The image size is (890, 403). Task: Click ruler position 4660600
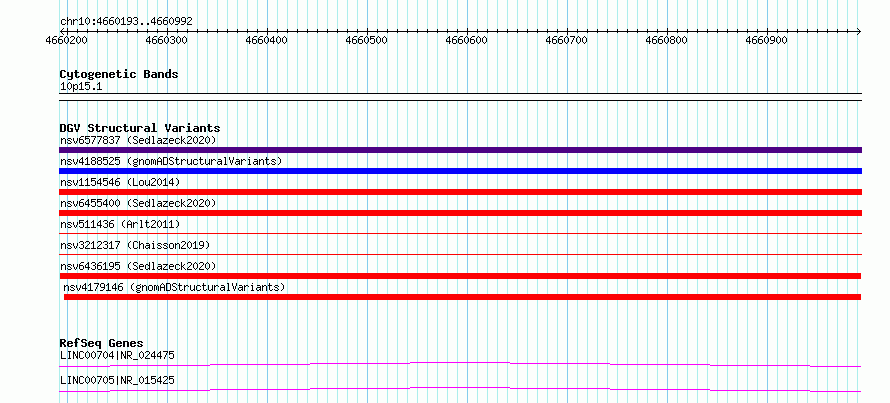(467, 40)
